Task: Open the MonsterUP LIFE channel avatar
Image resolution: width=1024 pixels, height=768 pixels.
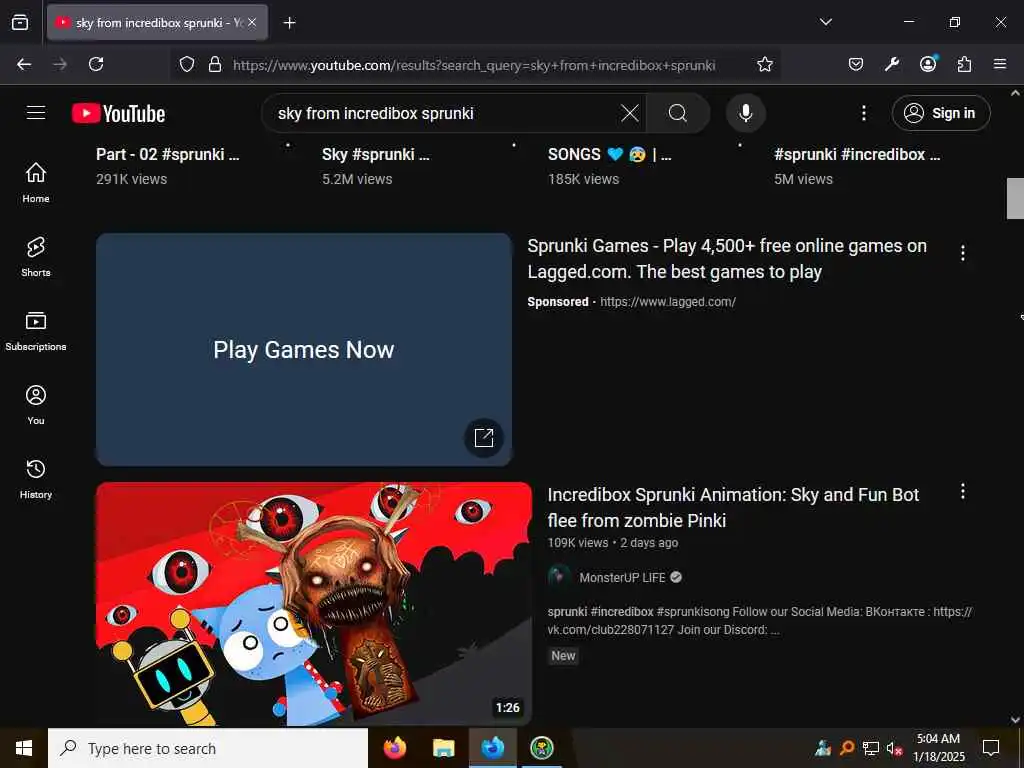Action: [x=559, y=577]
